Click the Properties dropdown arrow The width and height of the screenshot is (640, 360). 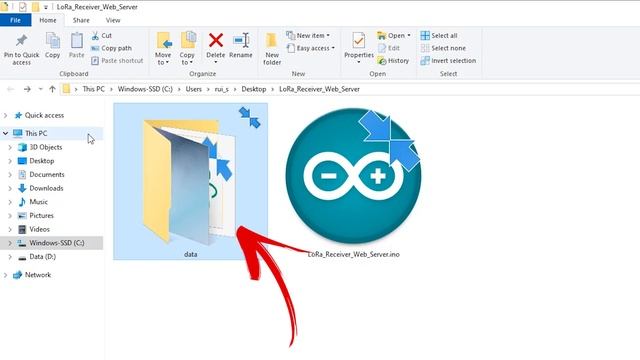coord(359,62)
